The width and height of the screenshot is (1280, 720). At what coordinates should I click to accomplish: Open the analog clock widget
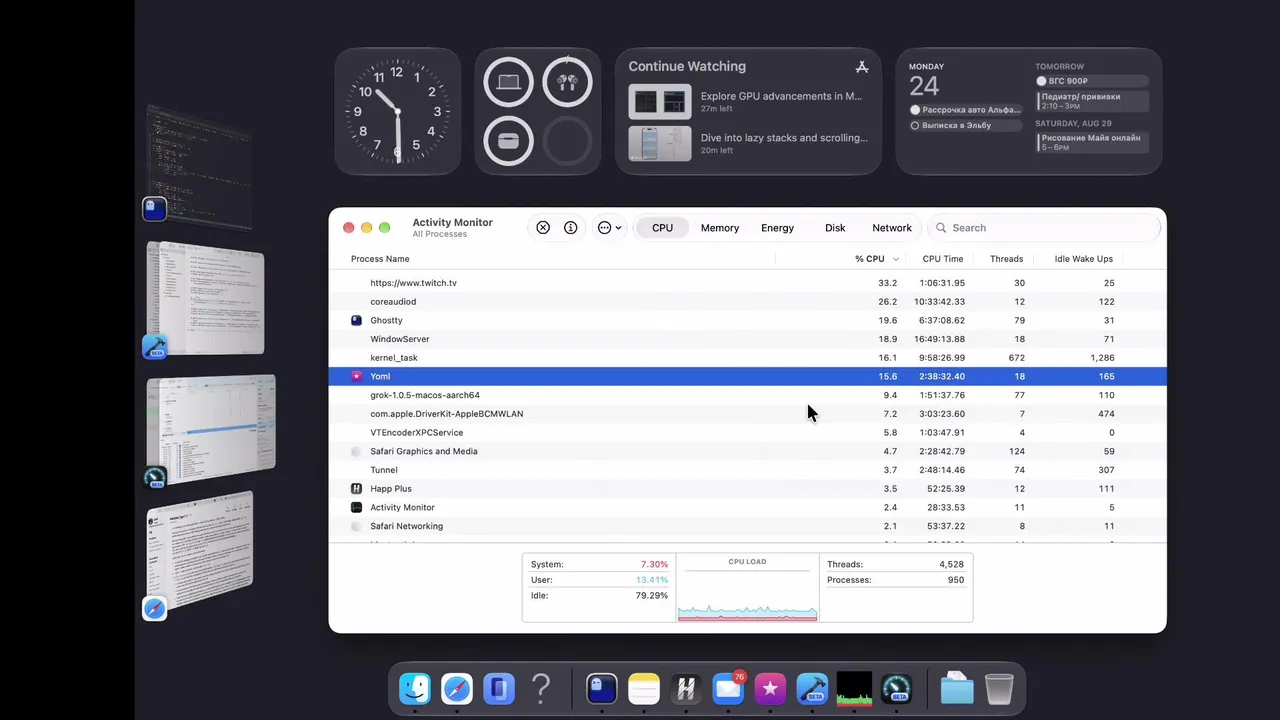tap(397, 111)
